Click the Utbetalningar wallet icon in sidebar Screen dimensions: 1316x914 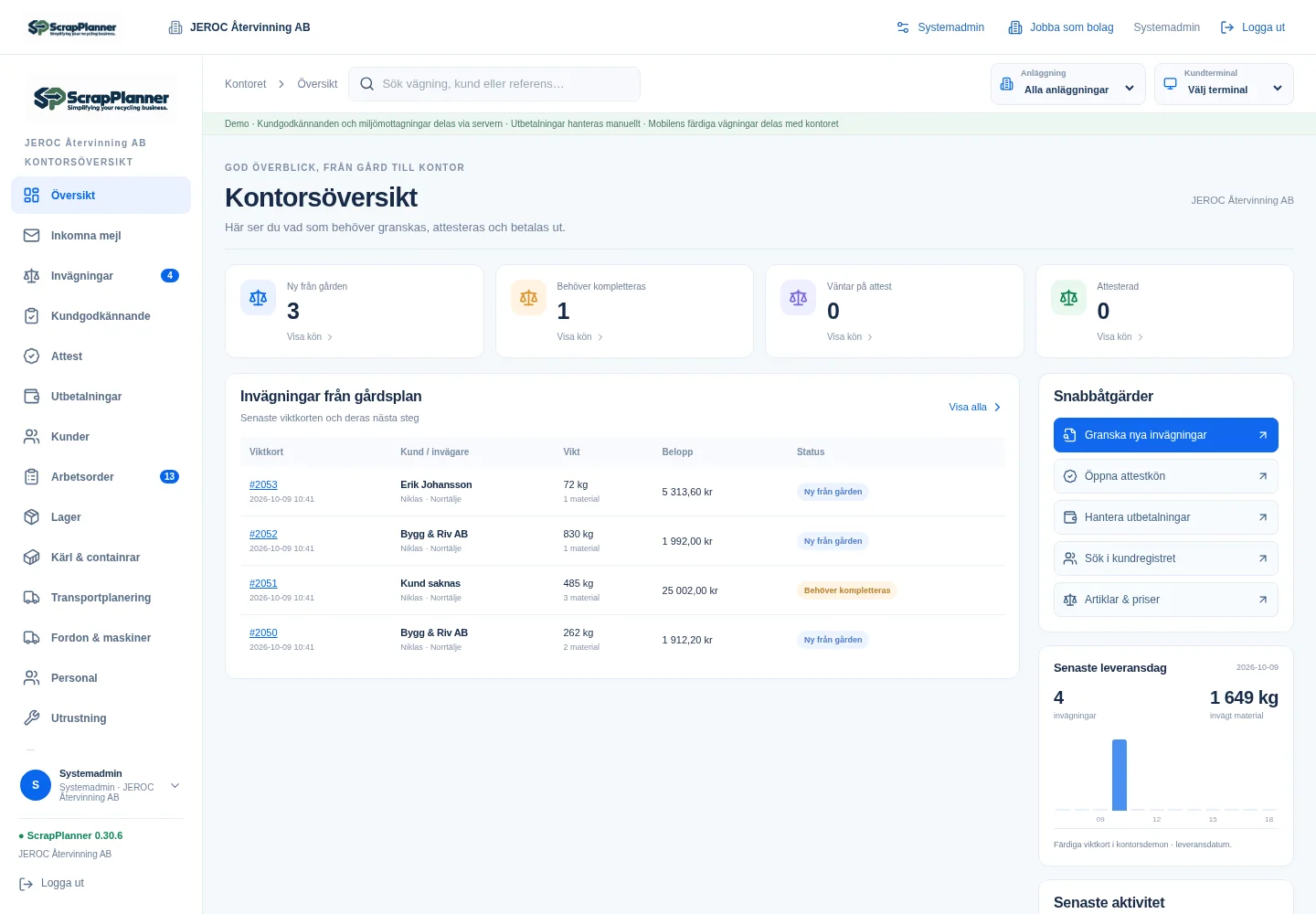[32, 396]
